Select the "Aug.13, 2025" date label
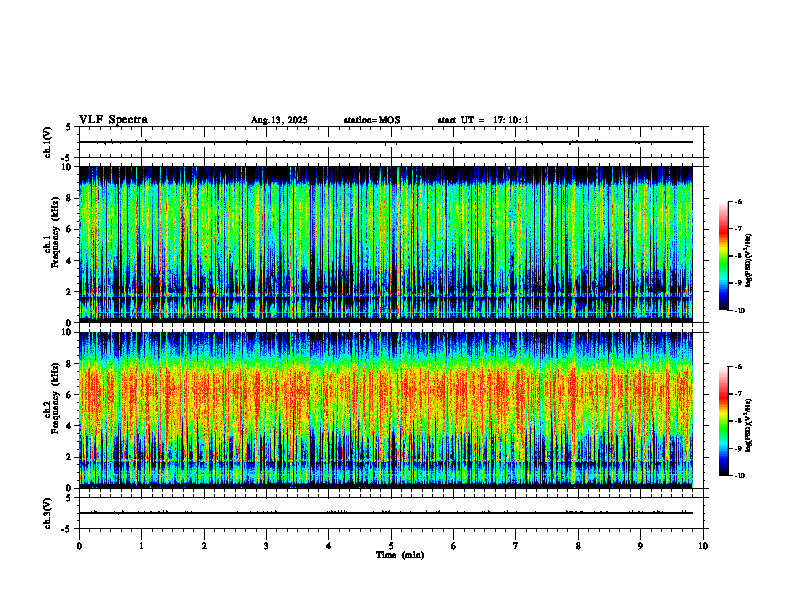 [279, 120]
